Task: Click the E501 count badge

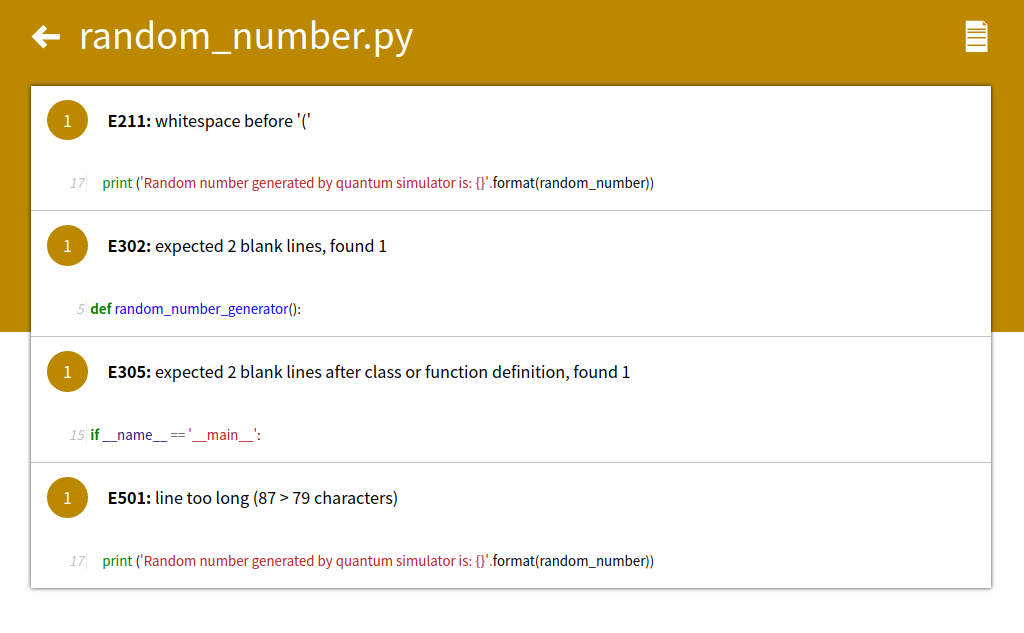Action: [67, 498]
